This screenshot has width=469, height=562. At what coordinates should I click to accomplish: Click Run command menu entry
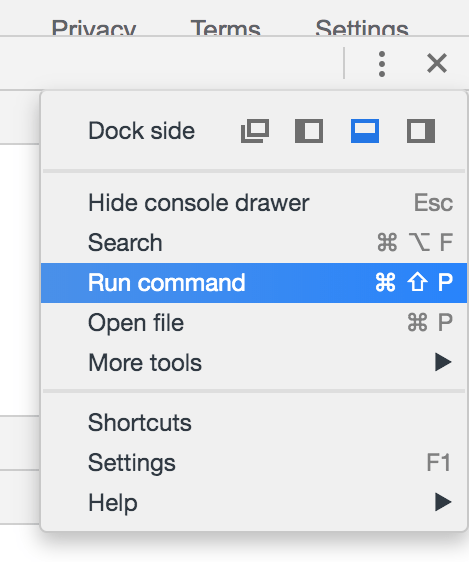coord(254,283)
